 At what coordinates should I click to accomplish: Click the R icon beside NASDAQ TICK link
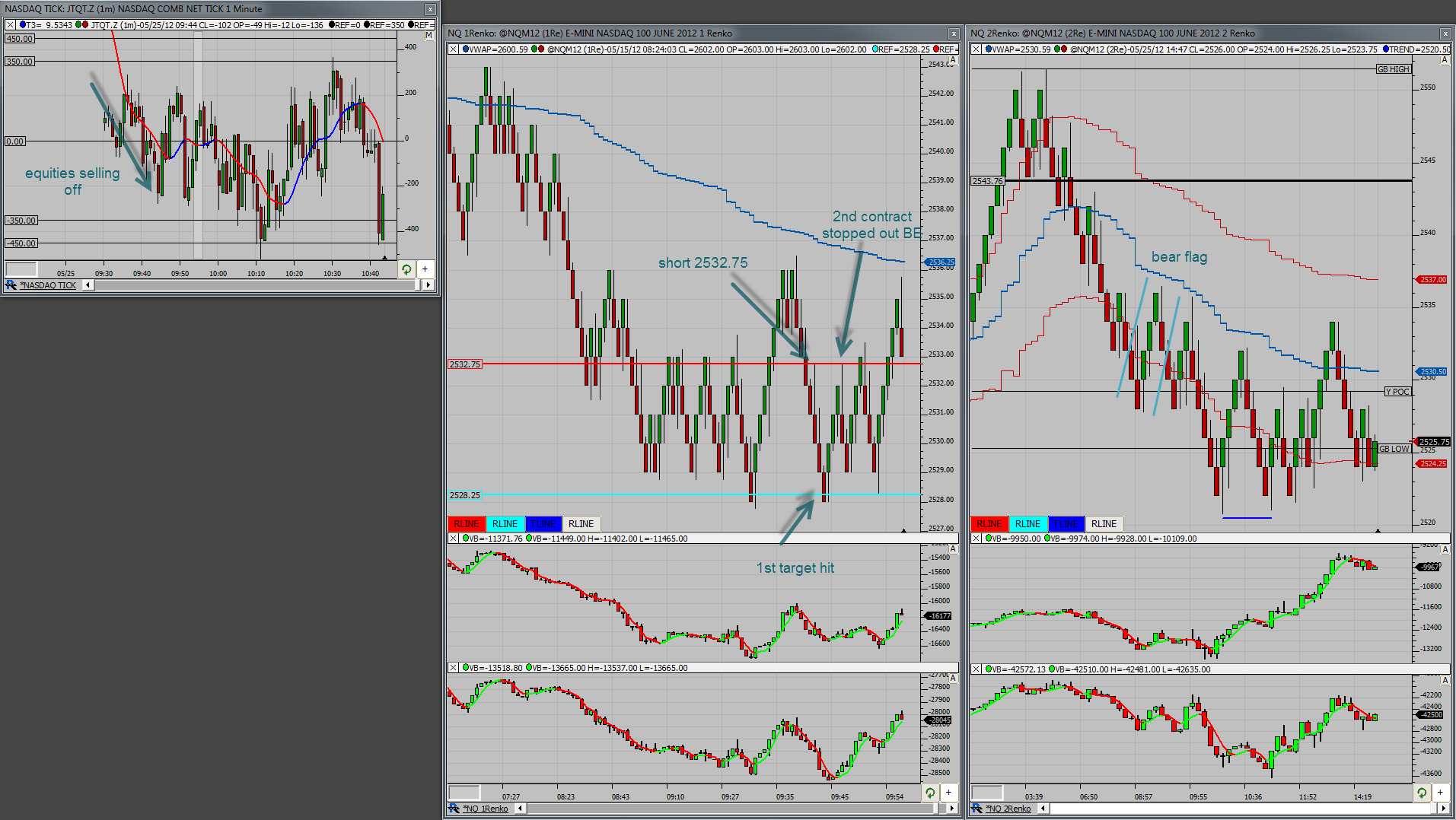(11, 285)
